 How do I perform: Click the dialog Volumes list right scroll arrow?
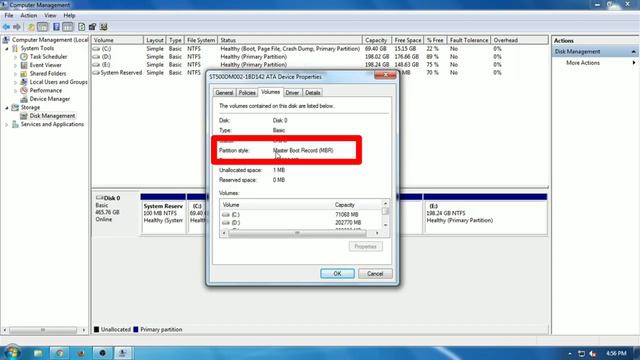click(377, 233)
